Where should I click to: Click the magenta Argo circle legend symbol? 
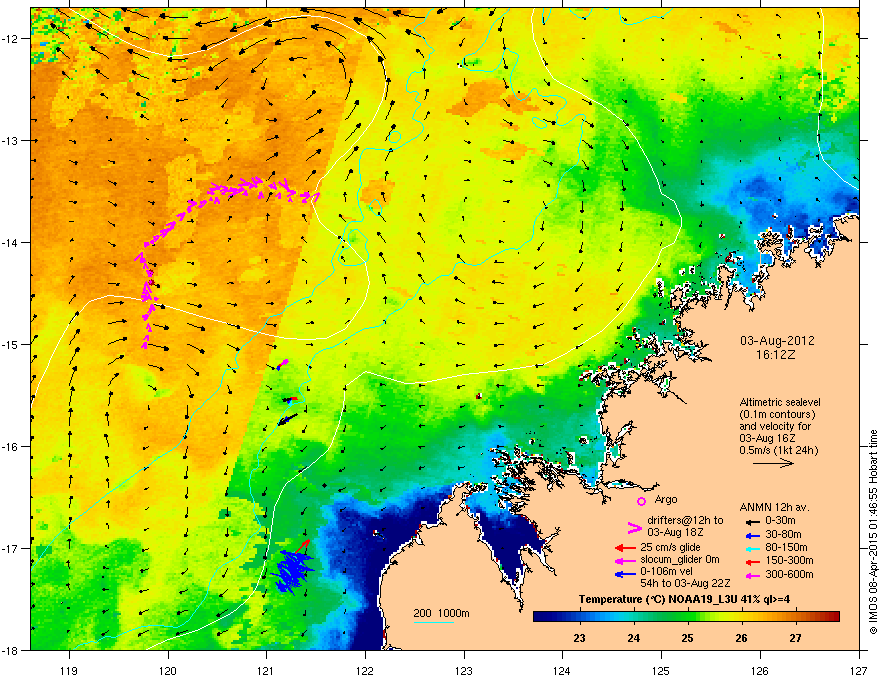(641, 501)
